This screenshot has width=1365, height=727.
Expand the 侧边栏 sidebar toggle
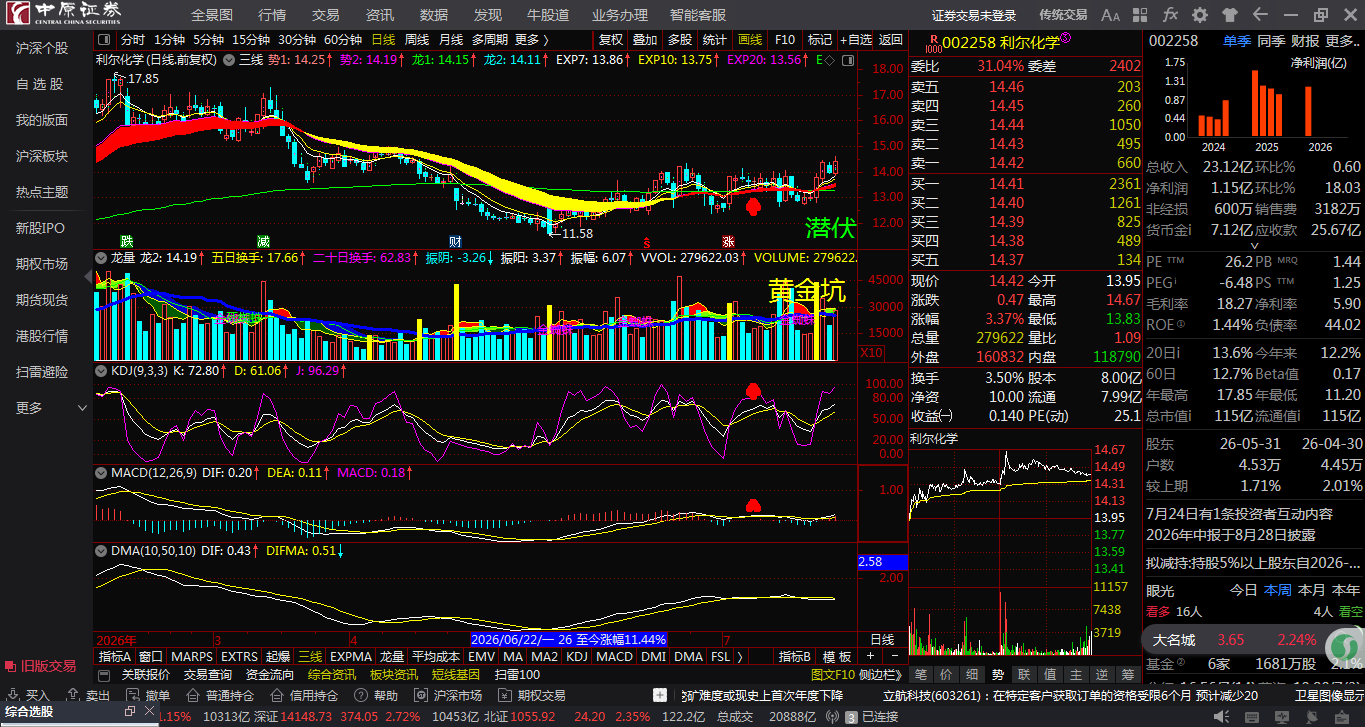[880, 675]
